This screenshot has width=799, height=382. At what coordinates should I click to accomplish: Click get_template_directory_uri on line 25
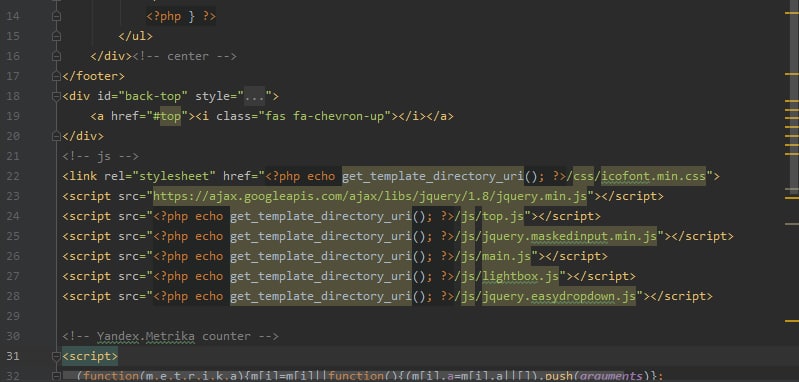tap(321, 236)
